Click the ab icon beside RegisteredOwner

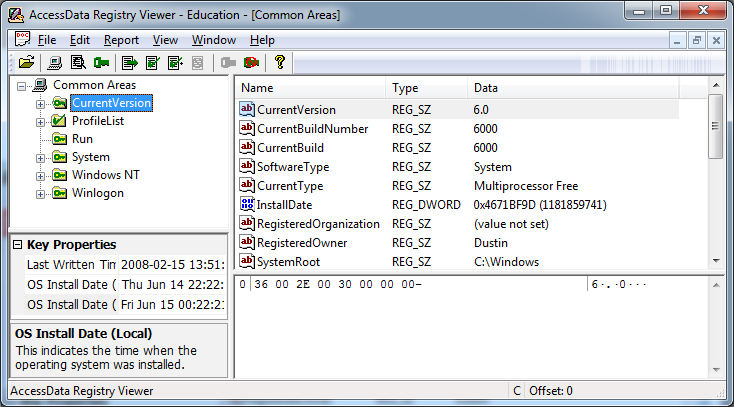pyautogui.click(x=247, y=242)
